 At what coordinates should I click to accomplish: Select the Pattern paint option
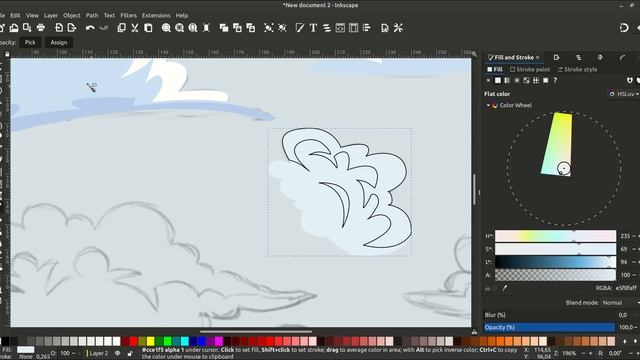tap(536, 80)
